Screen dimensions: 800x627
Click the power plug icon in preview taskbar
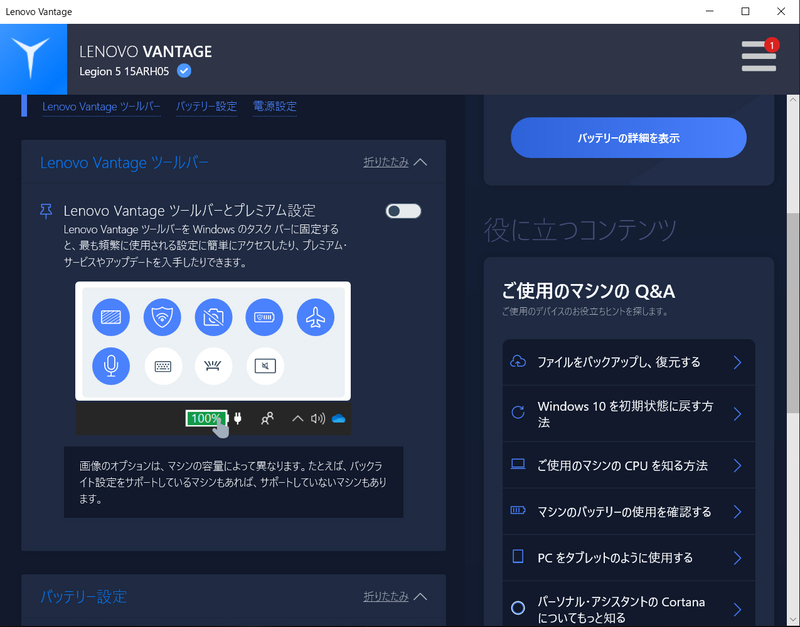[x=238, y=418]
